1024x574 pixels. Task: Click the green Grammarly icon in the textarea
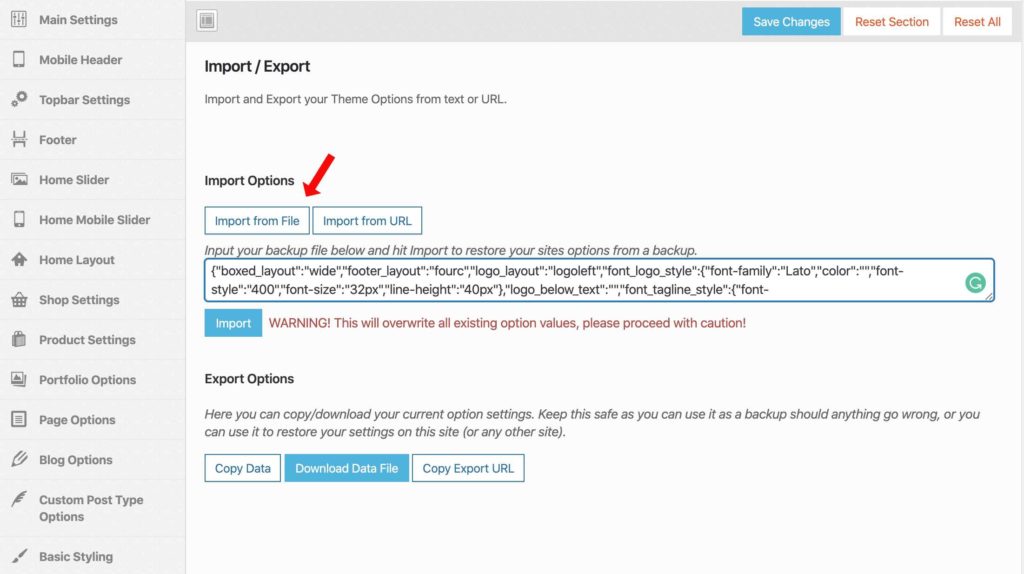(975, 282)
